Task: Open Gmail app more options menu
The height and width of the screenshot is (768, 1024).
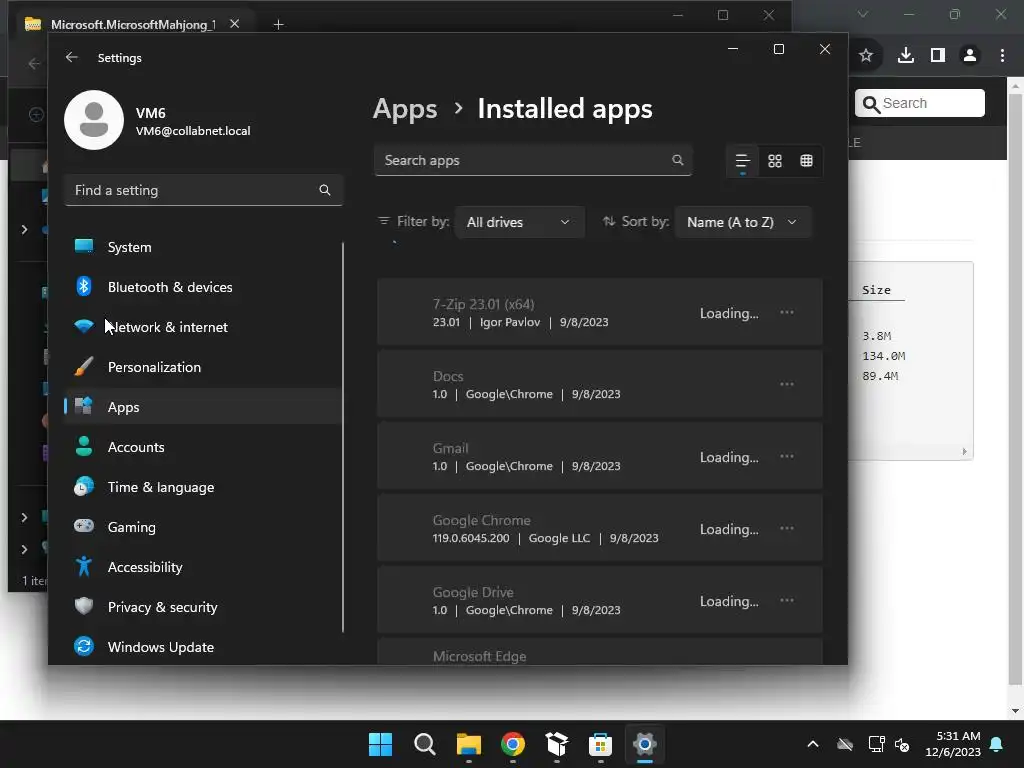Action: [x=787, y=456]
